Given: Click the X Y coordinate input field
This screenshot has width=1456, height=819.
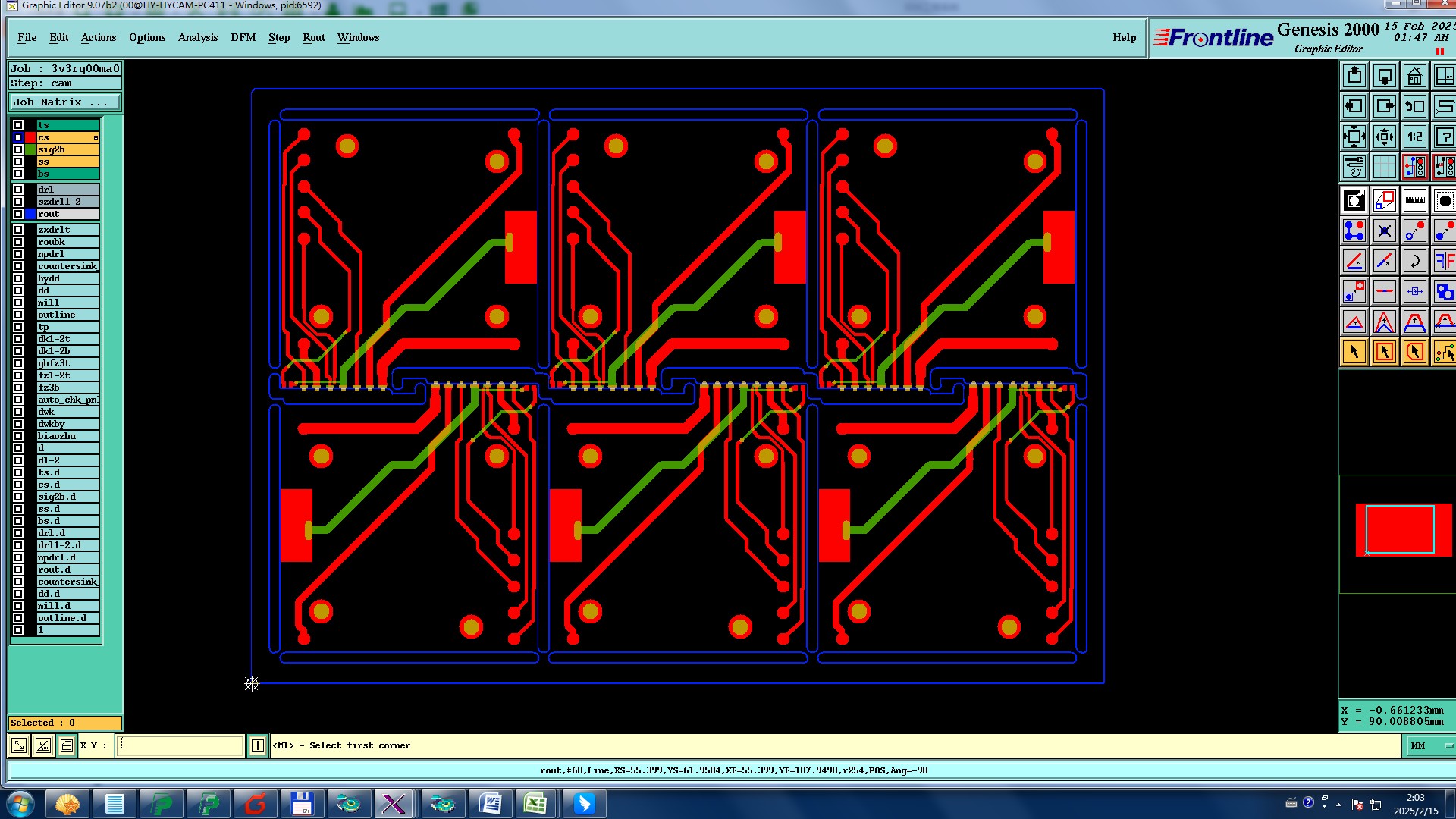Looking at the screenshot, I should pyautogui.click(x=180, y=746).
